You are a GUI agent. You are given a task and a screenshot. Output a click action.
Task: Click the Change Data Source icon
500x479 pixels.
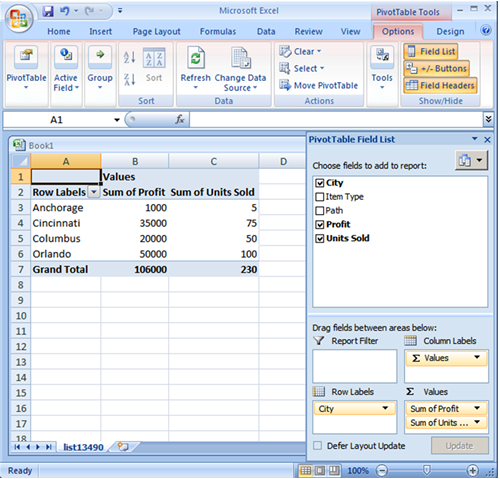click(241, 58)
